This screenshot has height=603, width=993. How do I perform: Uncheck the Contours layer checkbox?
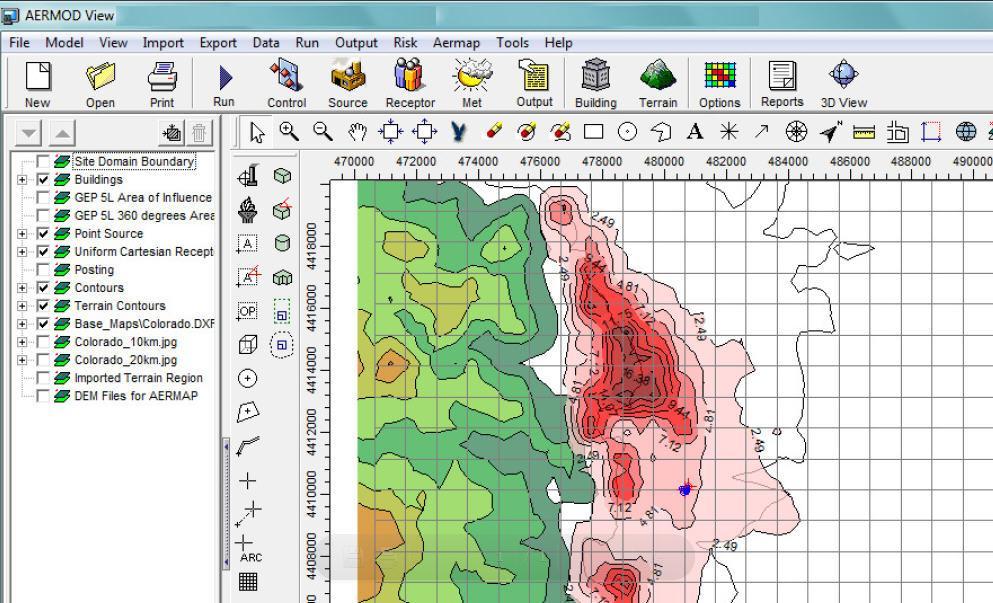pos(42,288)
